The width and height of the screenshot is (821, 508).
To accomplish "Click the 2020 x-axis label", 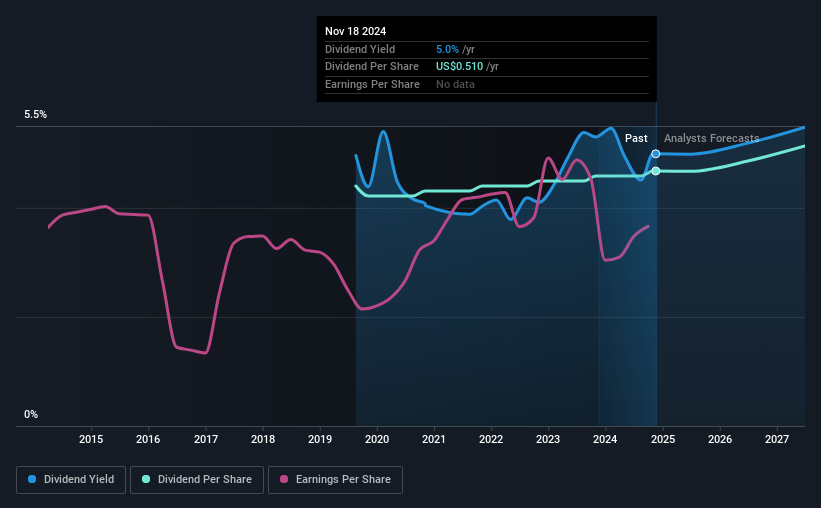I will click(377, 439).
